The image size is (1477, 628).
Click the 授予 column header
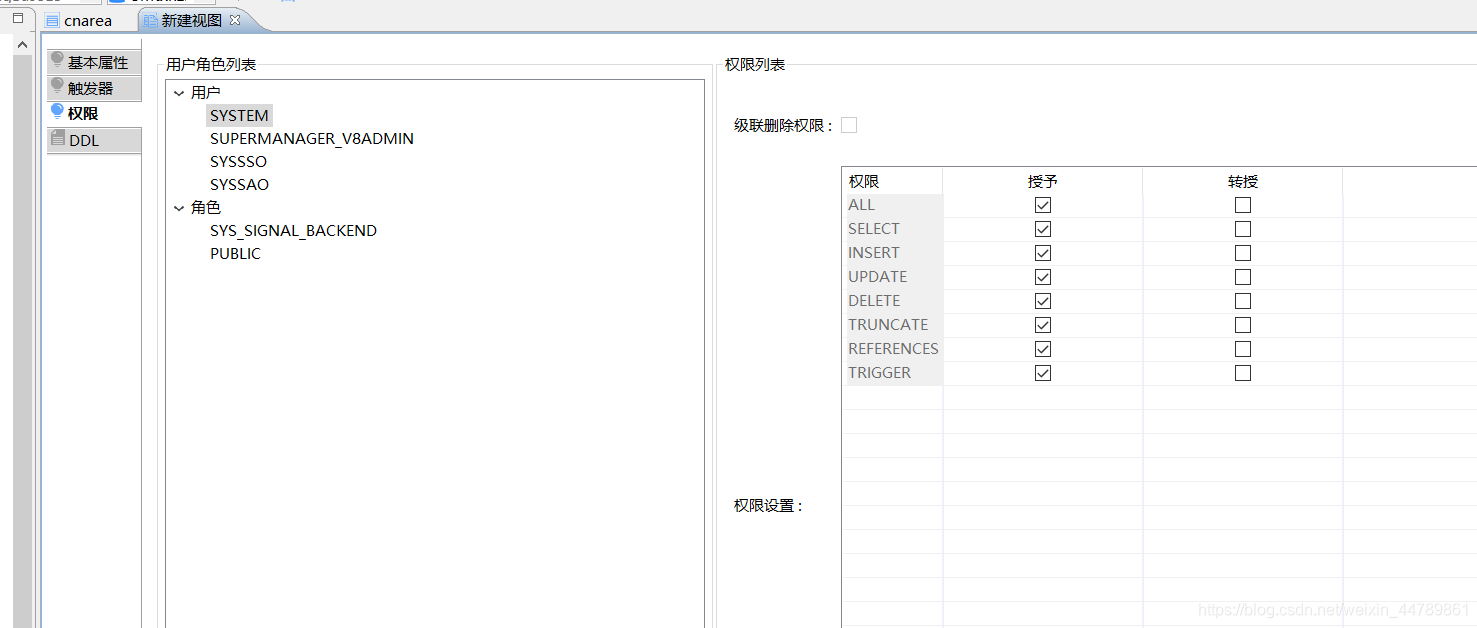[x=1043, y=181]
